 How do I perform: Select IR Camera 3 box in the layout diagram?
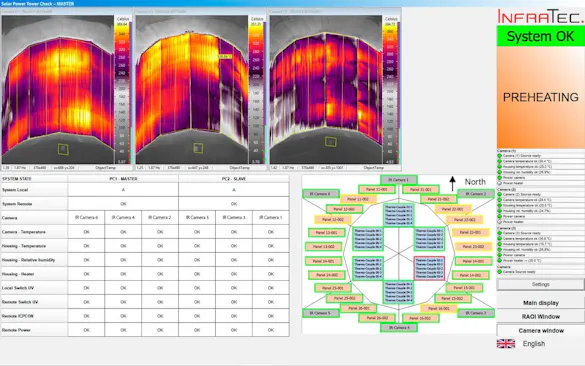(476, 313)
